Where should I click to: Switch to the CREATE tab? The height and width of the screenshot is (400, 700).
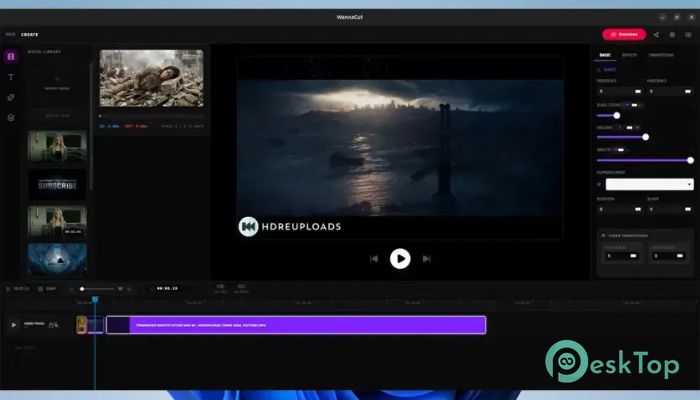pos(29,34)
